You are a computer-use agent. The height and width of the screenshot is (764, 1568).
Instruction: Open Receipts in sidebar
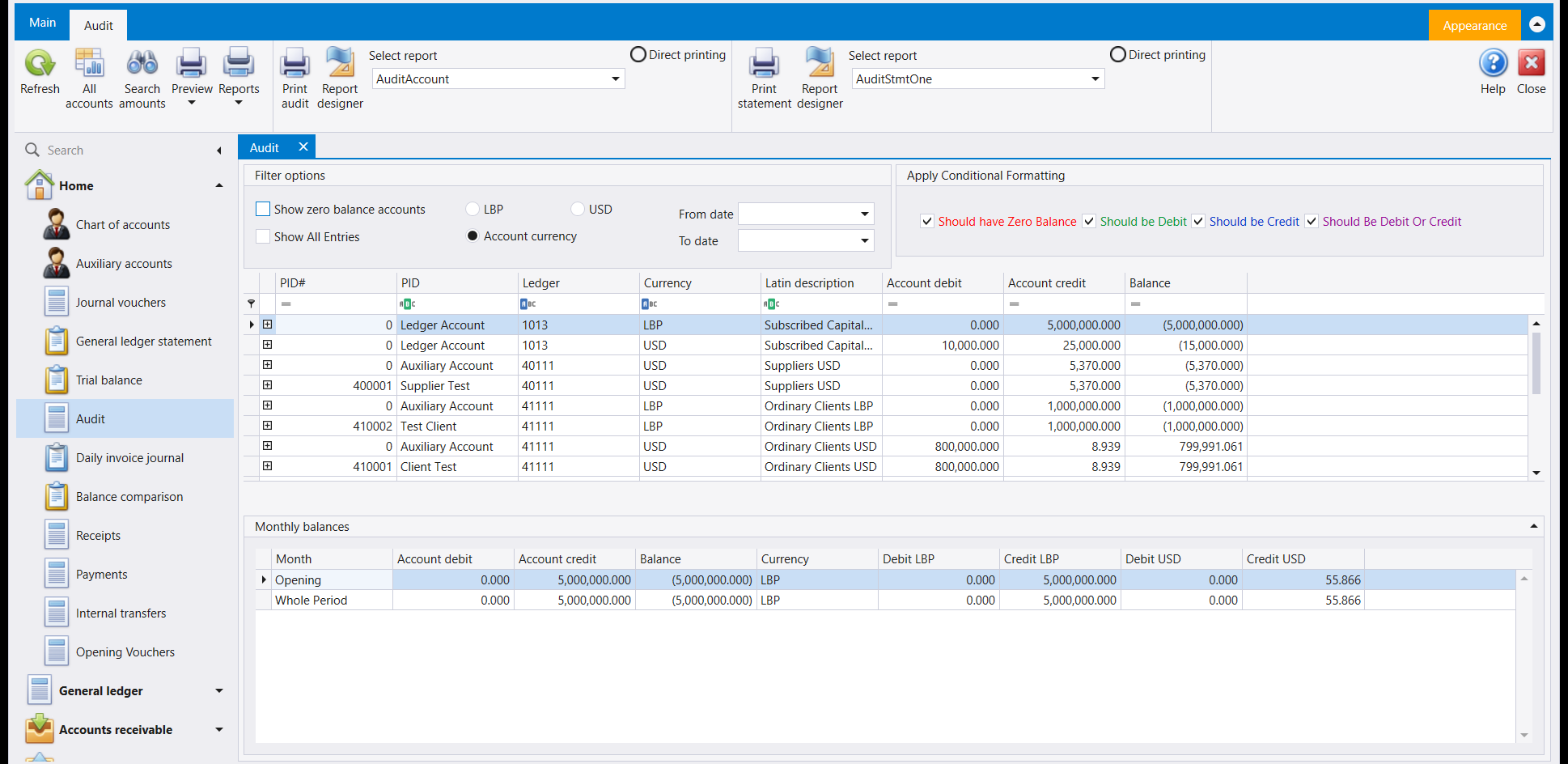pyautogui.click(x=98, y=536)
